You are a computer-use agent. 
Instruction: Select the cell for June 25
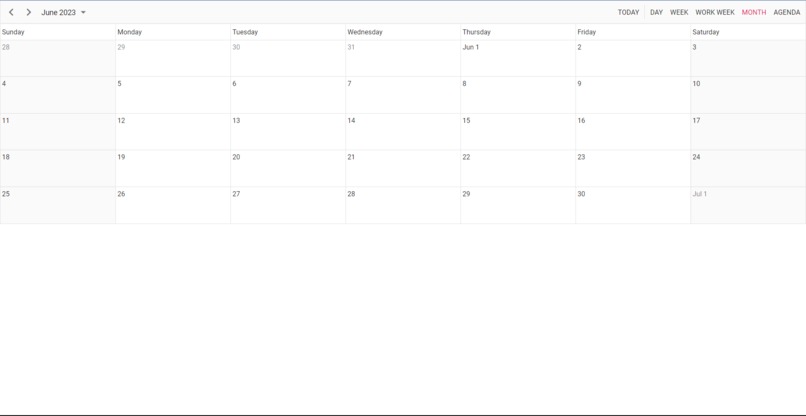[x=58, y=206]
